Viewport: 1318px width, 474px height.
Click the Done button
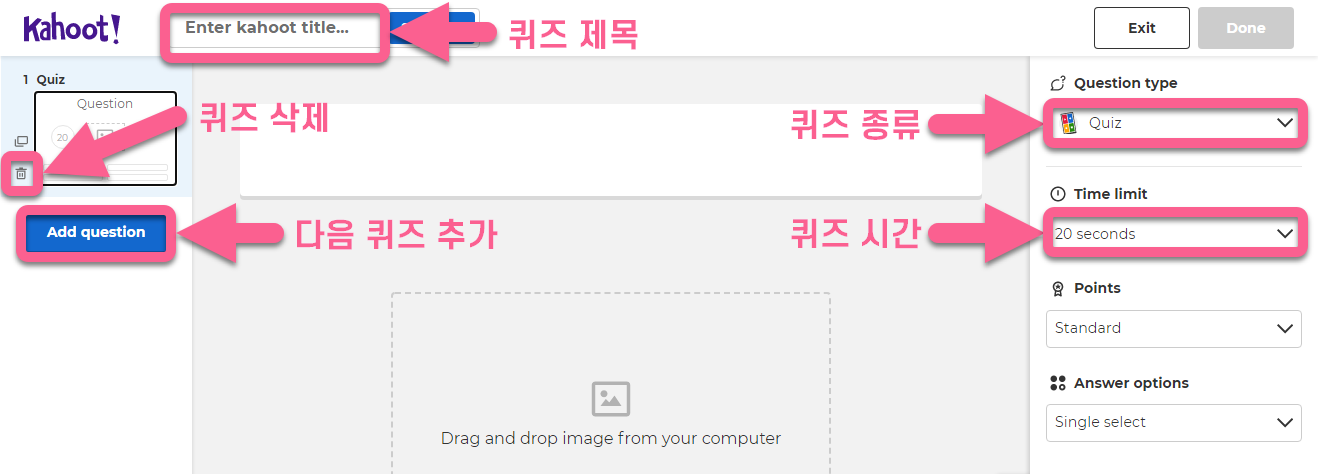click(x=1246, y=28)
